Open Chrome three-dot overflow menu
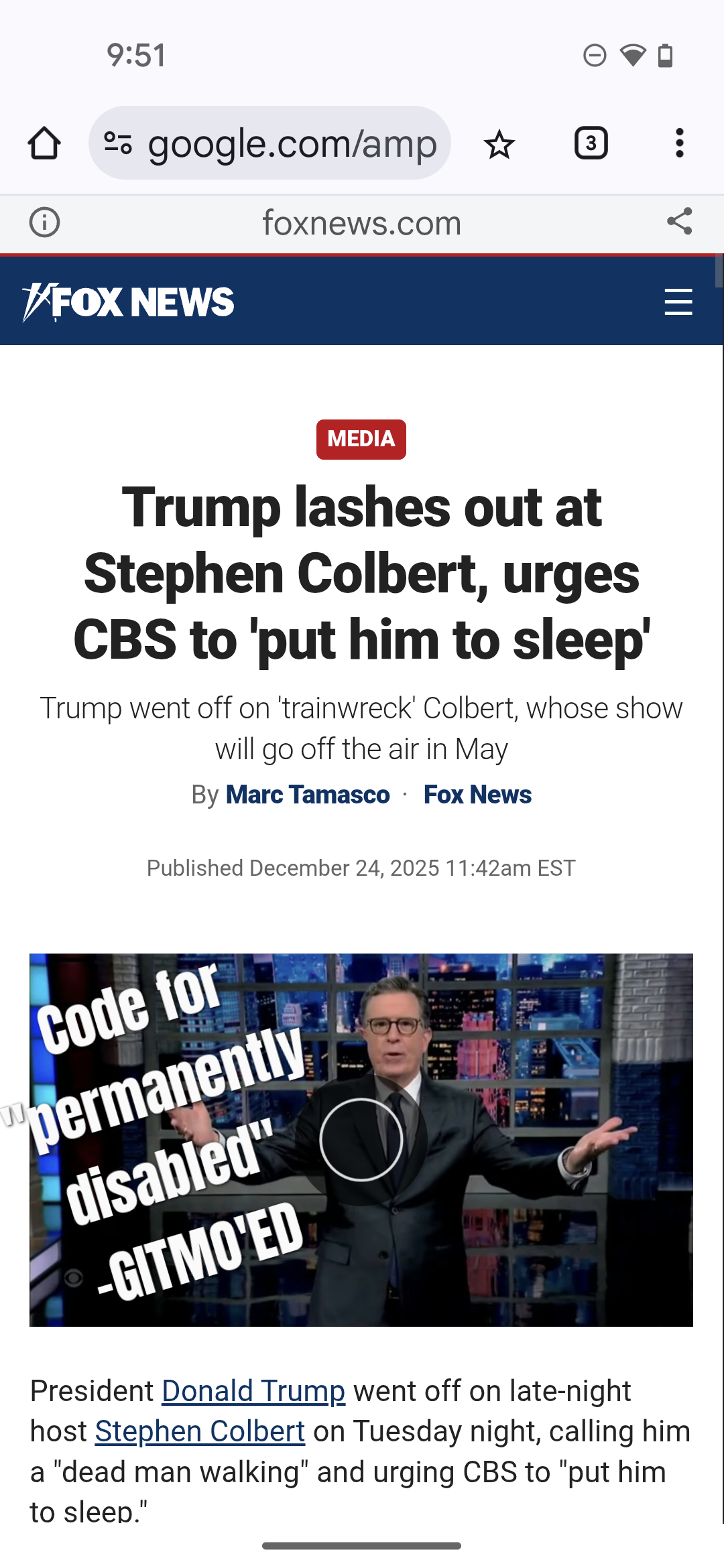This screenshot has height=1568, width=724. (680, 143)
